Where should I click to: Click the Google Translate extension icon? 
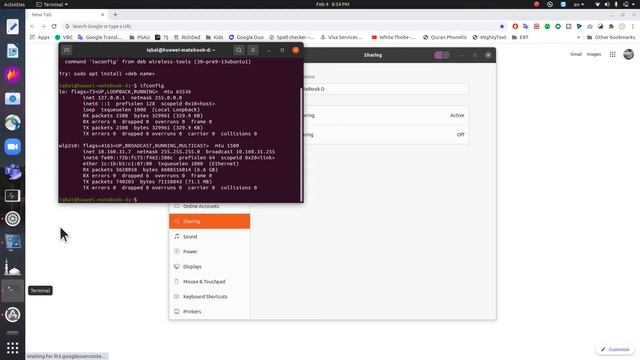[x=526, y=26]
